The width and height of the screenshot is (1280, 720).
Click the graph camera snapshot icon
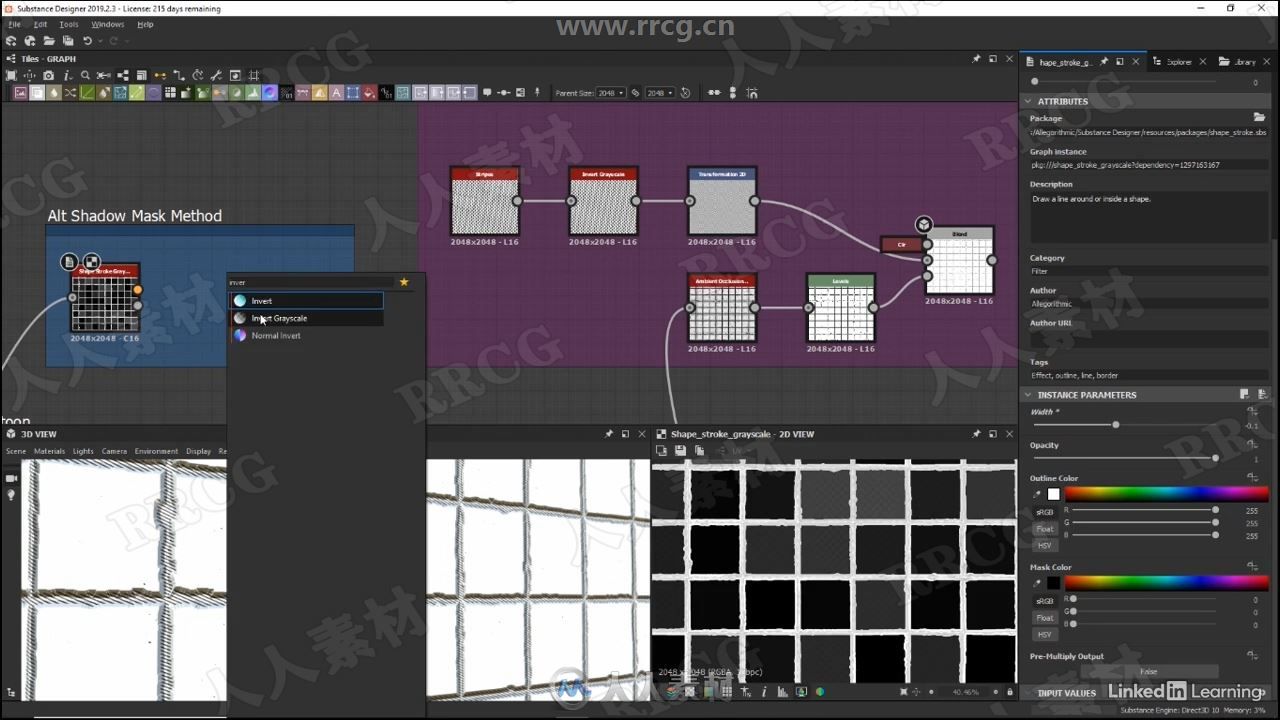tap(48, 75)
